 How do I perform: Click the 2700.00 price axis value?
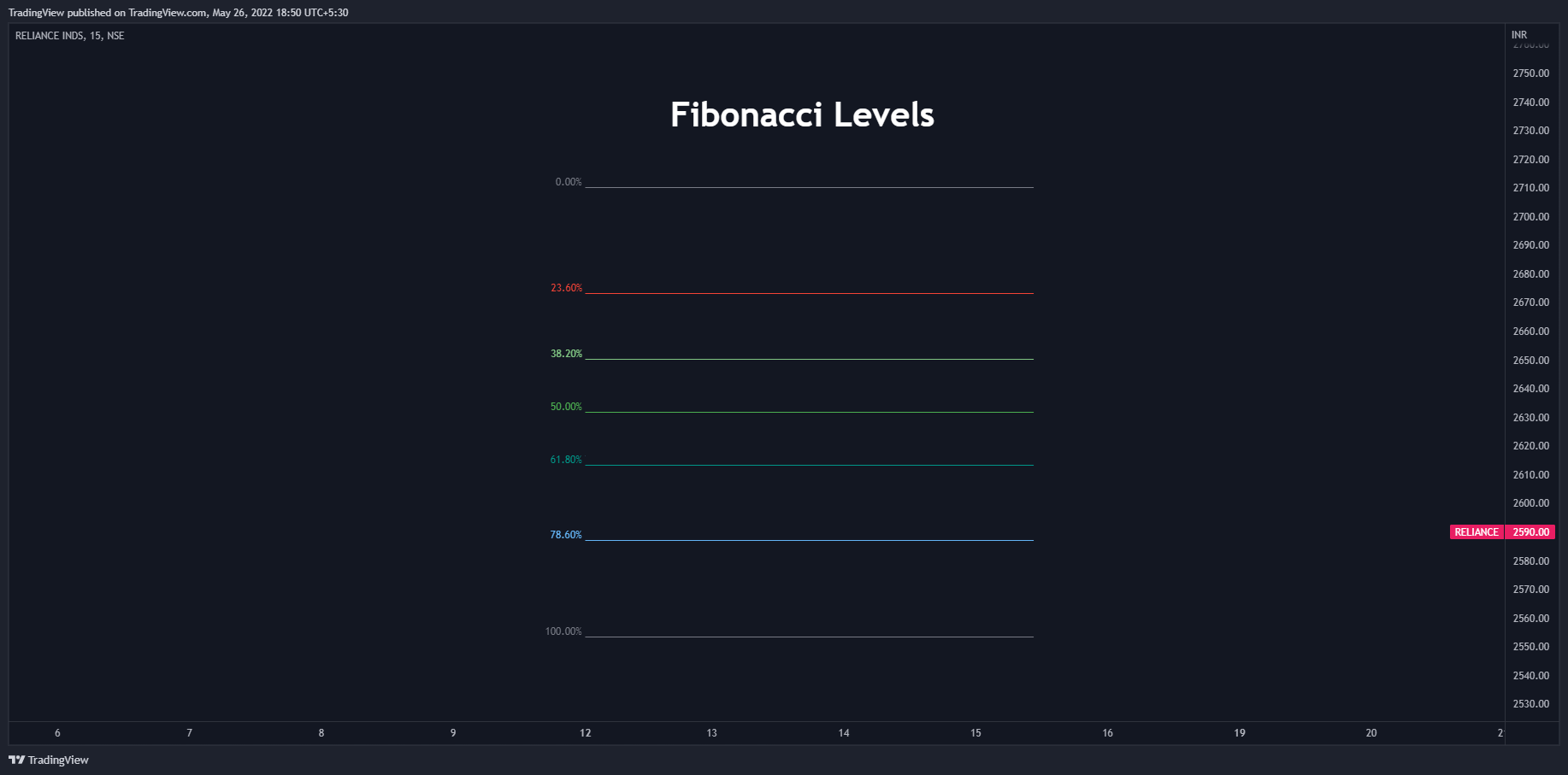[x=1531, y=217]
